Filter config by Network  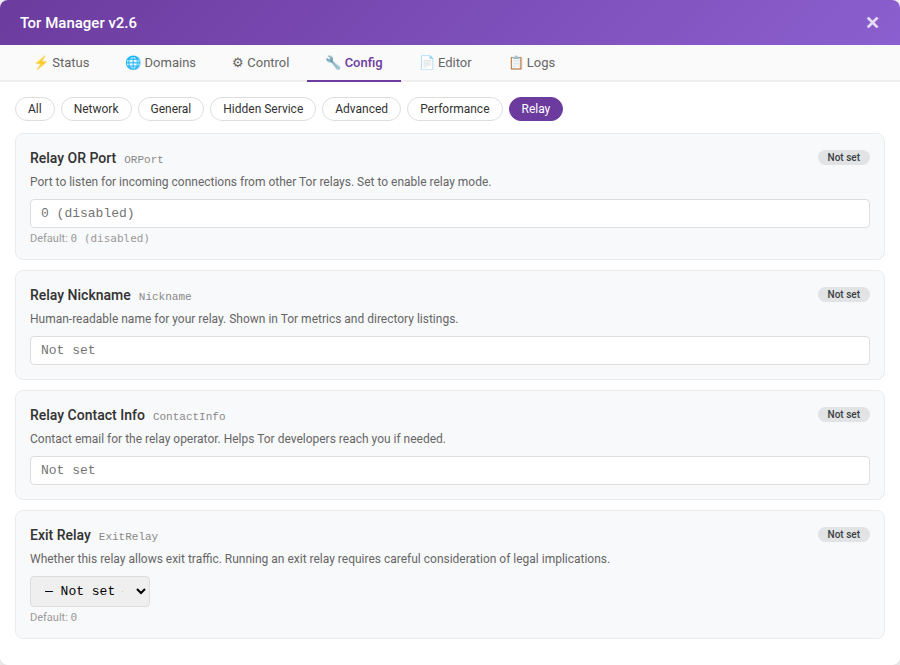pyautogui.click(x=96, y=109)
